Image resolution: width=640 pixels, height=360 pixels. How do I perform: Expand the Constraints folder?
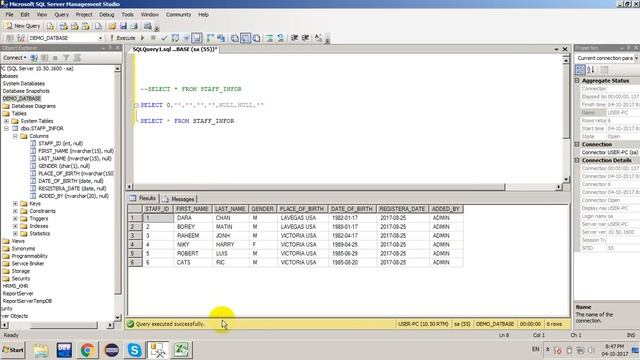pos(16,211)
